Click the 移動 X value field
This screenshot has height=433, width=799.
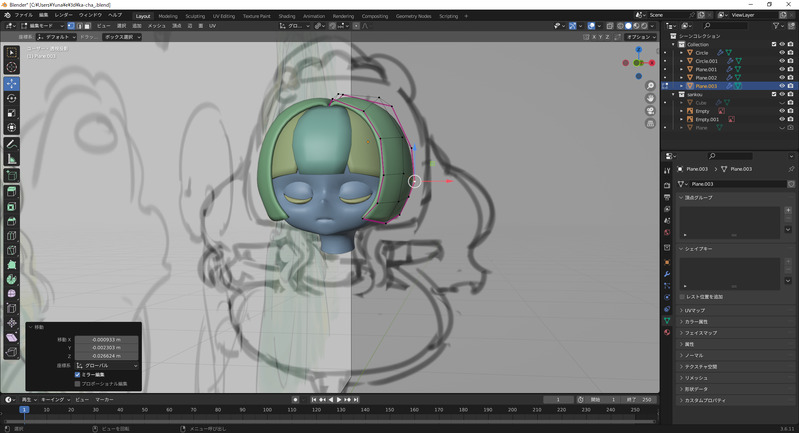(104, 340)
